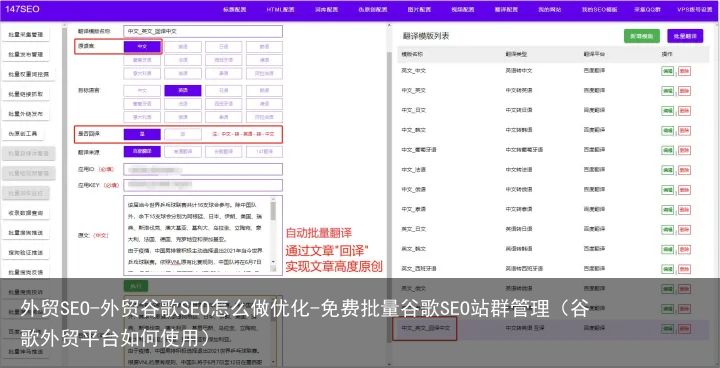720x368 pixels.
Task: Click the 中文转日语 type cell
Action: point(519,110)
